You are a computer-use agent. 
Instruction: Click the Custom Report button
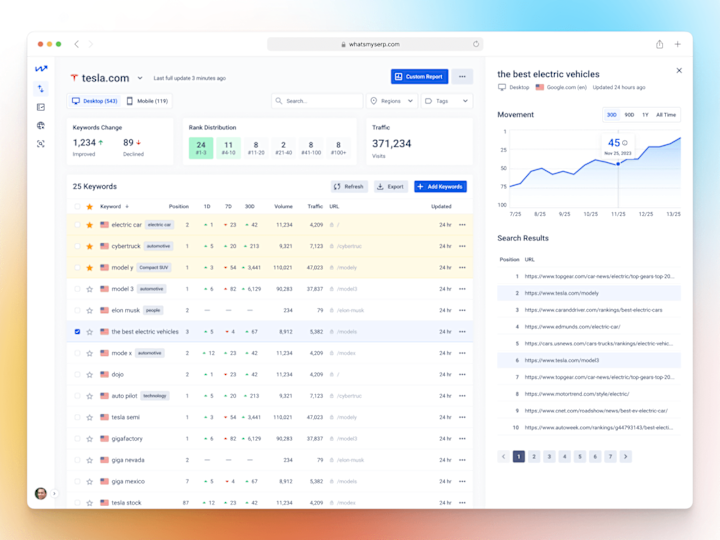tap(419, 77)
